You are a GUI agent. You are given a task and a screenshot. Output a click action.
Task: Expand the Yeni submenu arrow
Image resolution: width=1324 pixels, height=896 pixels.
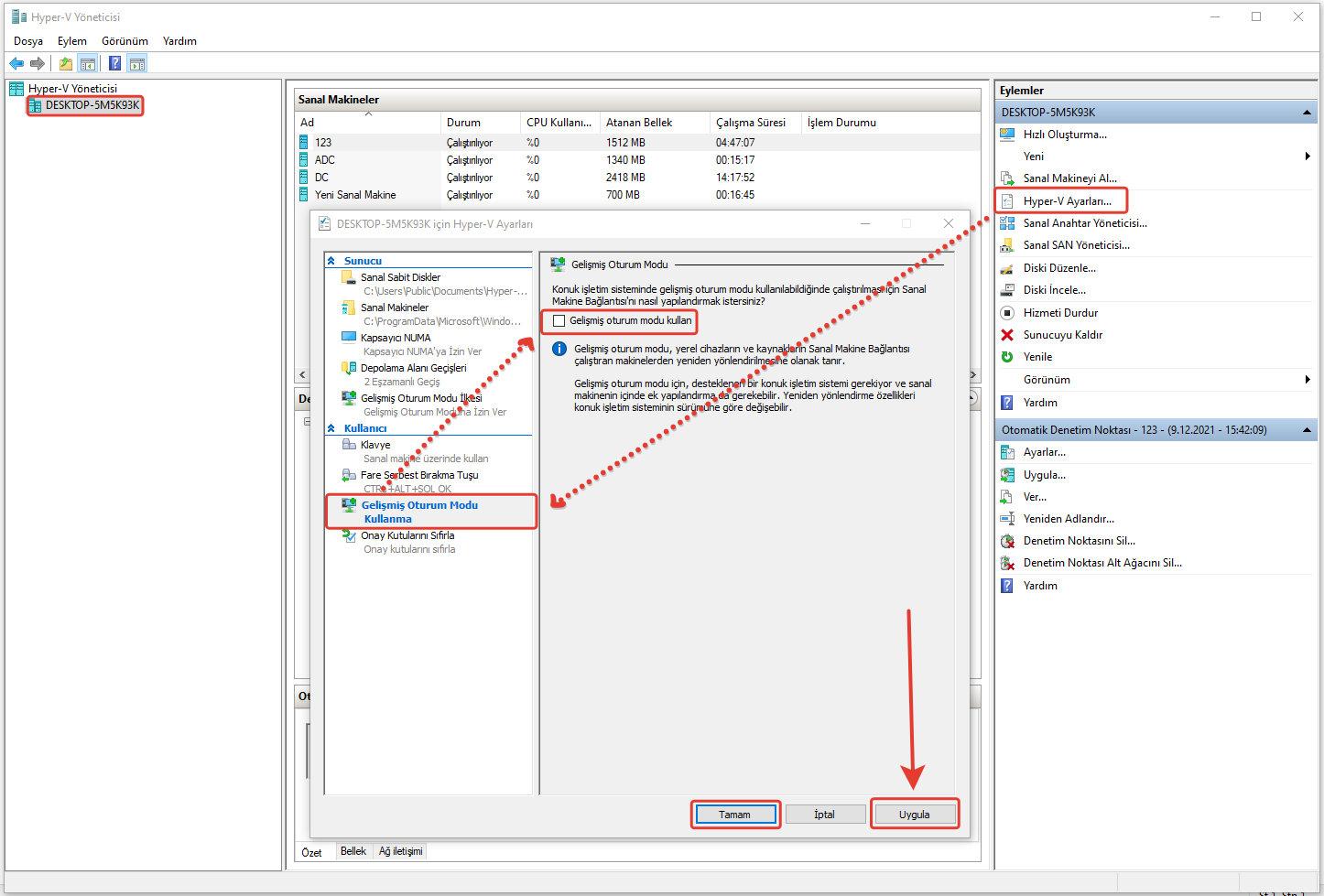tap(1307, 157)
